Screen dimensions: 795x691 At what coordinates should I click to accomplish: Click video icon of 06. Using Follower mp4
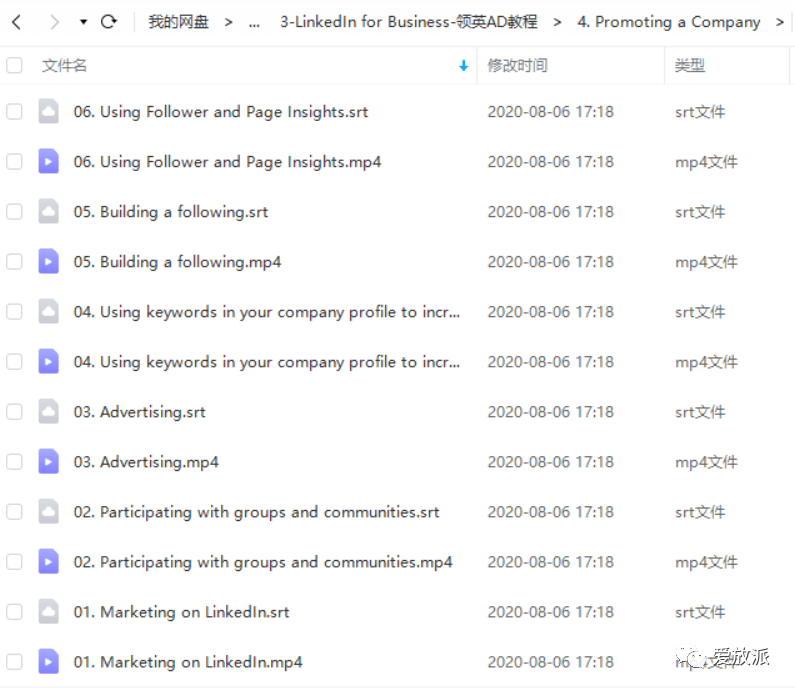[48, 162]
